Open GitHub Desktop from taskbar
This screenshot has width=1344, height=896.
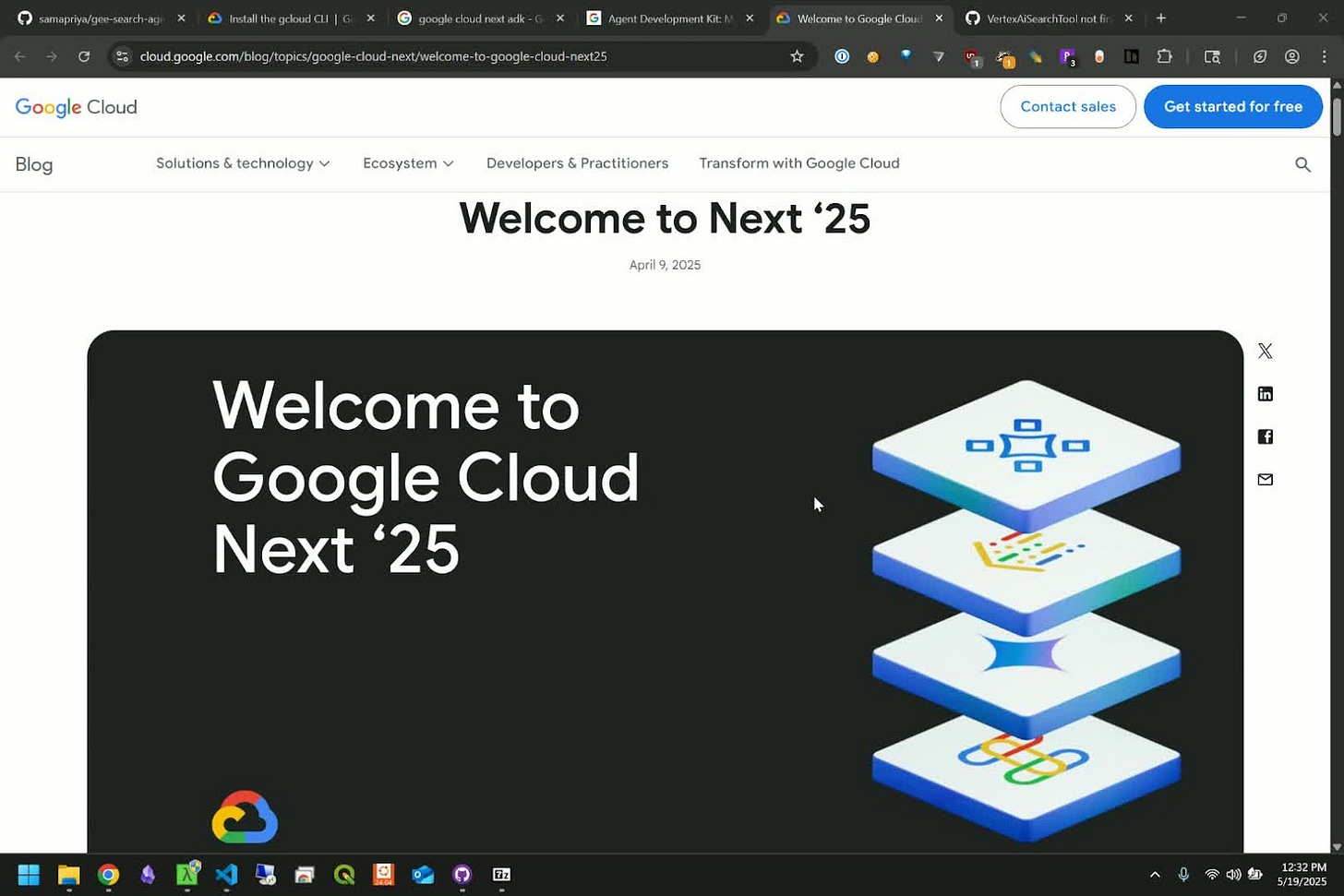coord(462,874)
